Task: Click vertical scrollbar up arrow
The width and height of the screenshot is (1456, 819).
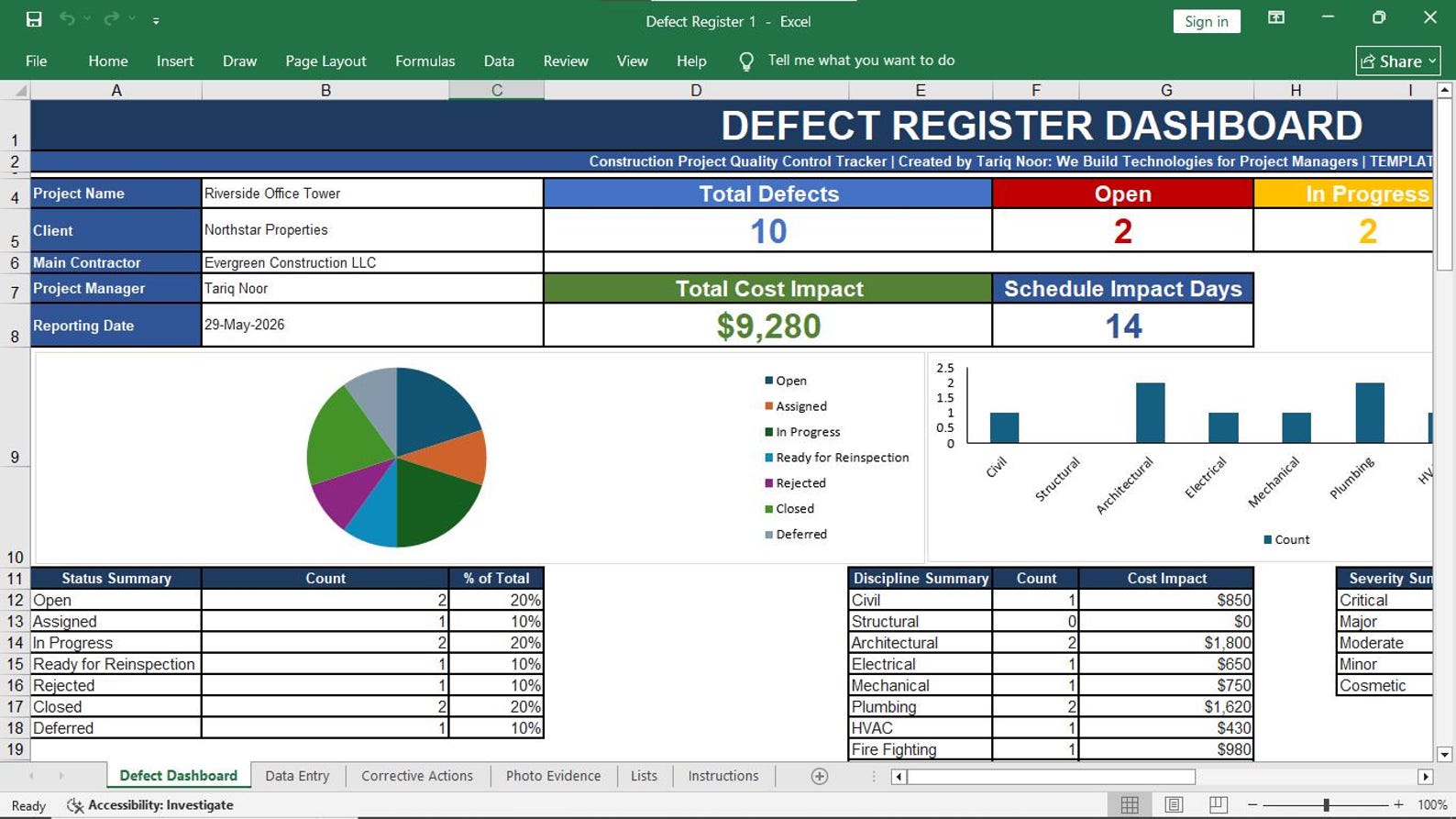Action: click(1444, 90)
